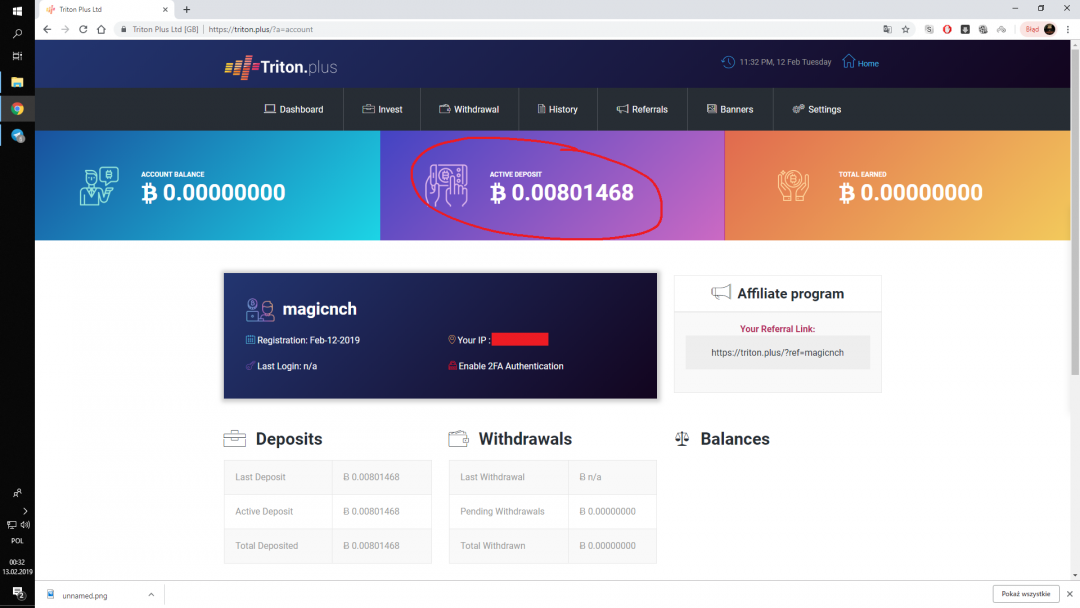
Task: Show hidden system tray icons
Action: (x=25, y=510)
